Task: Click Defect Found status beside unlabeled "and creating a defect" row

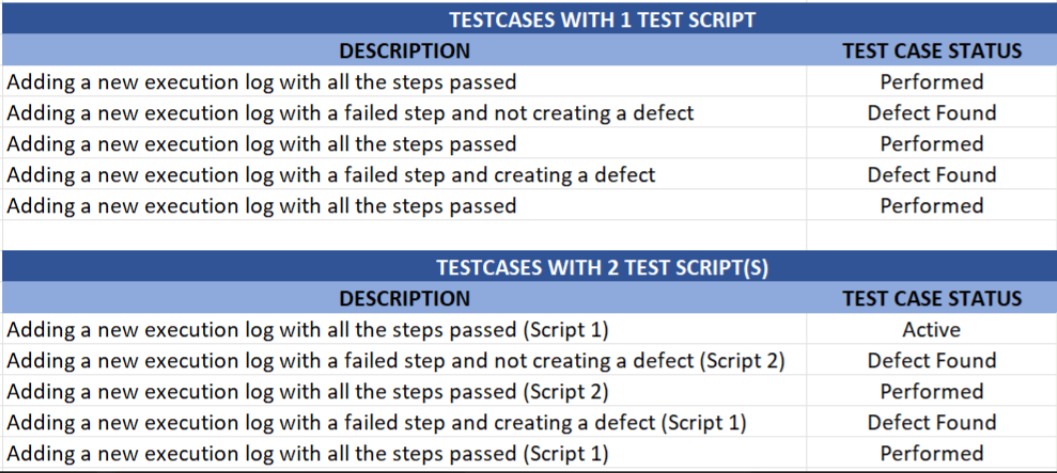Action: pyautogui.click(x=932, y=175)
